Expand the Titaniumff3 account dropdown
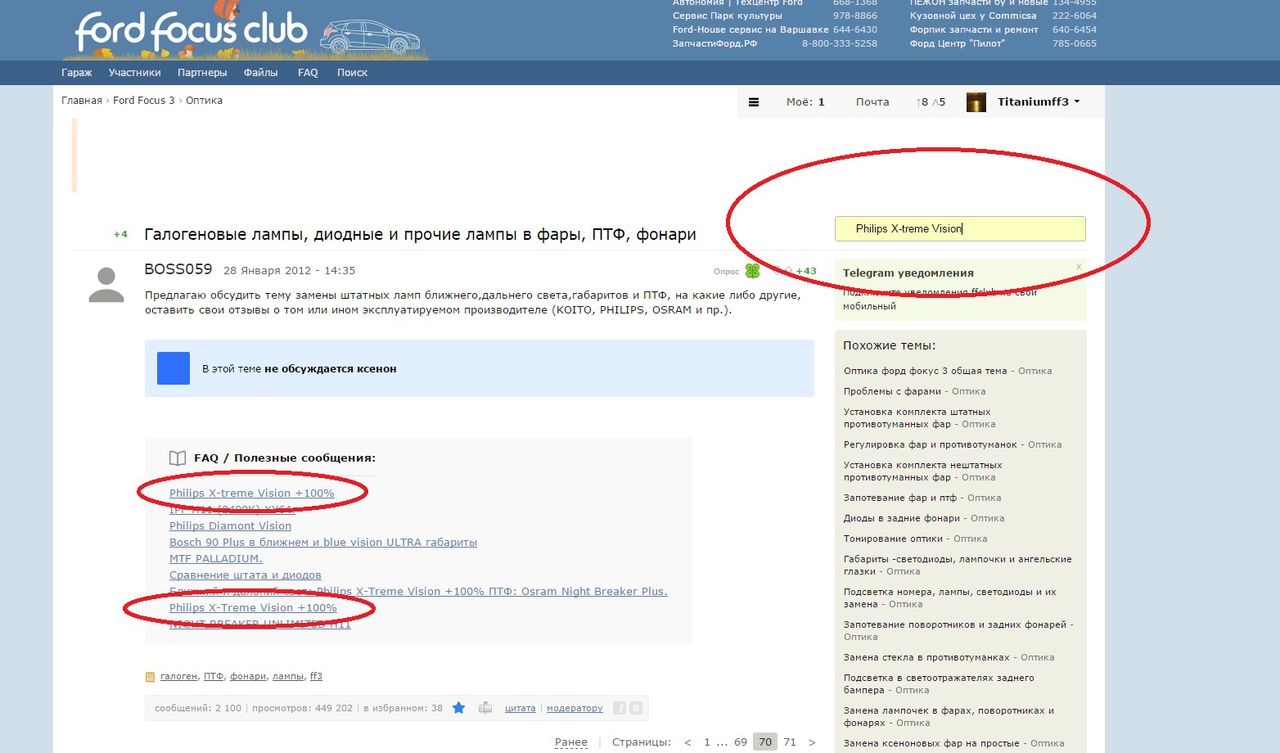1280x753 pixels. 1077,102
